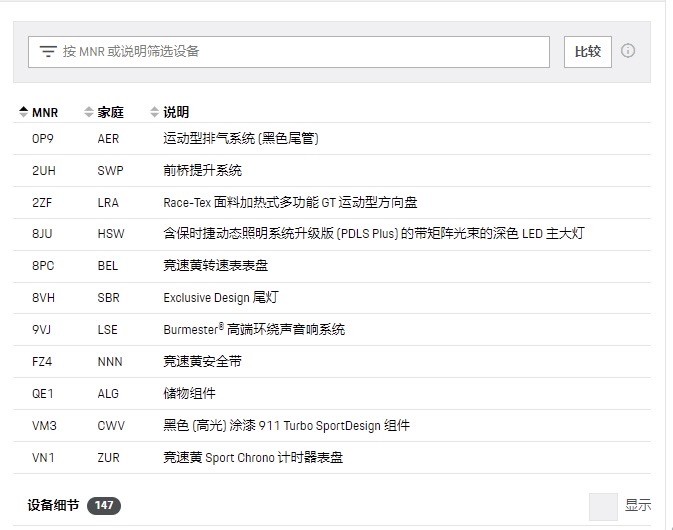
Task: Toggle the 显示 switch for 设备细节
Action: click(x=603, y=506)
